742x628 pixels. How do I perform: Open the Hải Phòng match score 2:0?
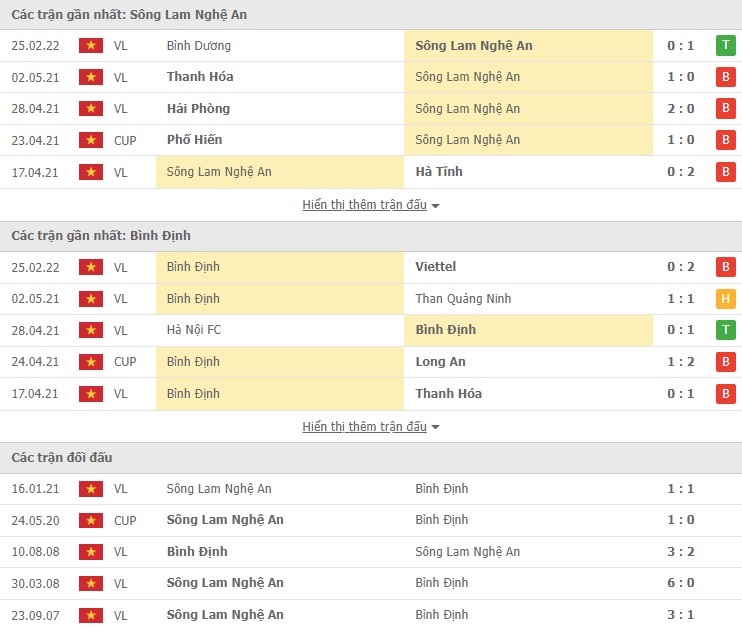point(680,109)
